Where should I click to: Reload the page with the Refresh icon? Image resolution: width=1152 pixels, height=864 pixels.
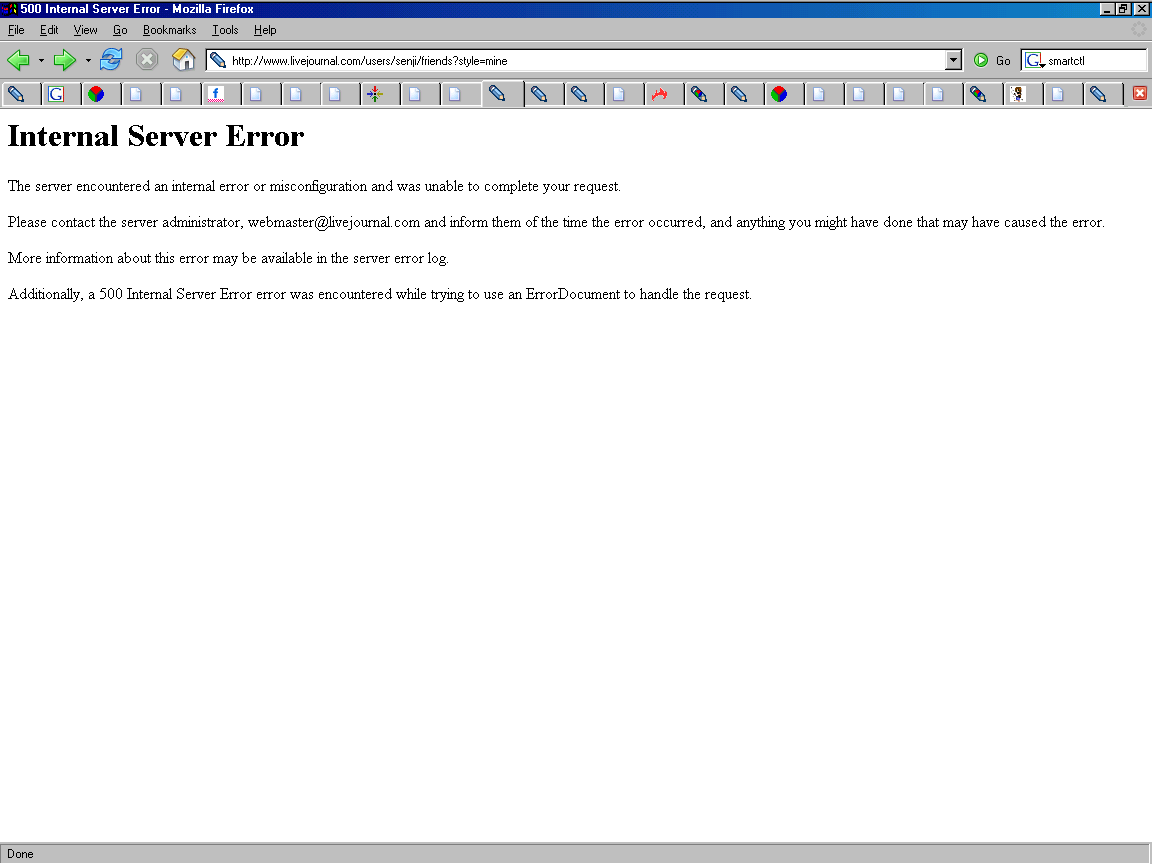click(x=111, y=60)
